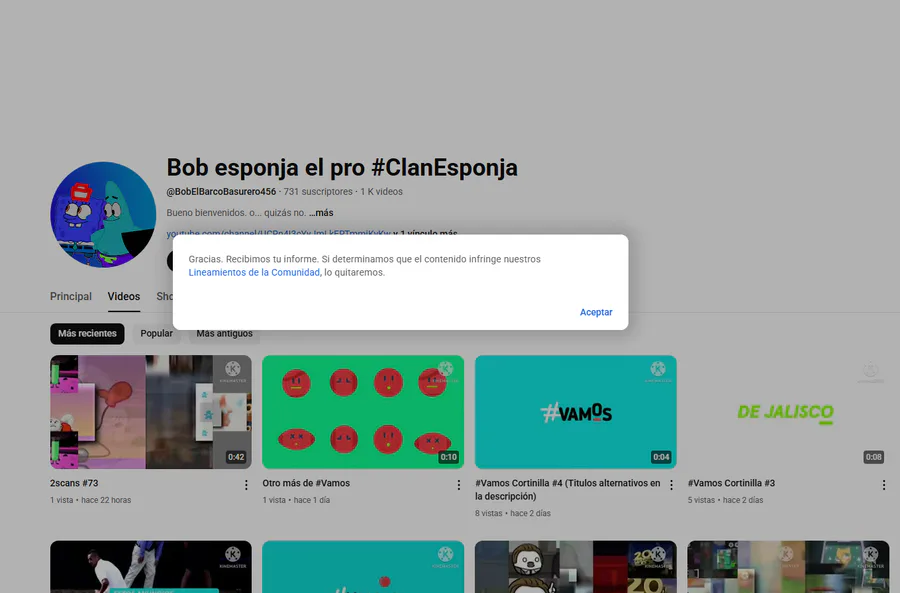Open options menu for 2scans #73
This screenshot has height=593, width=900.
coord(246,485)
